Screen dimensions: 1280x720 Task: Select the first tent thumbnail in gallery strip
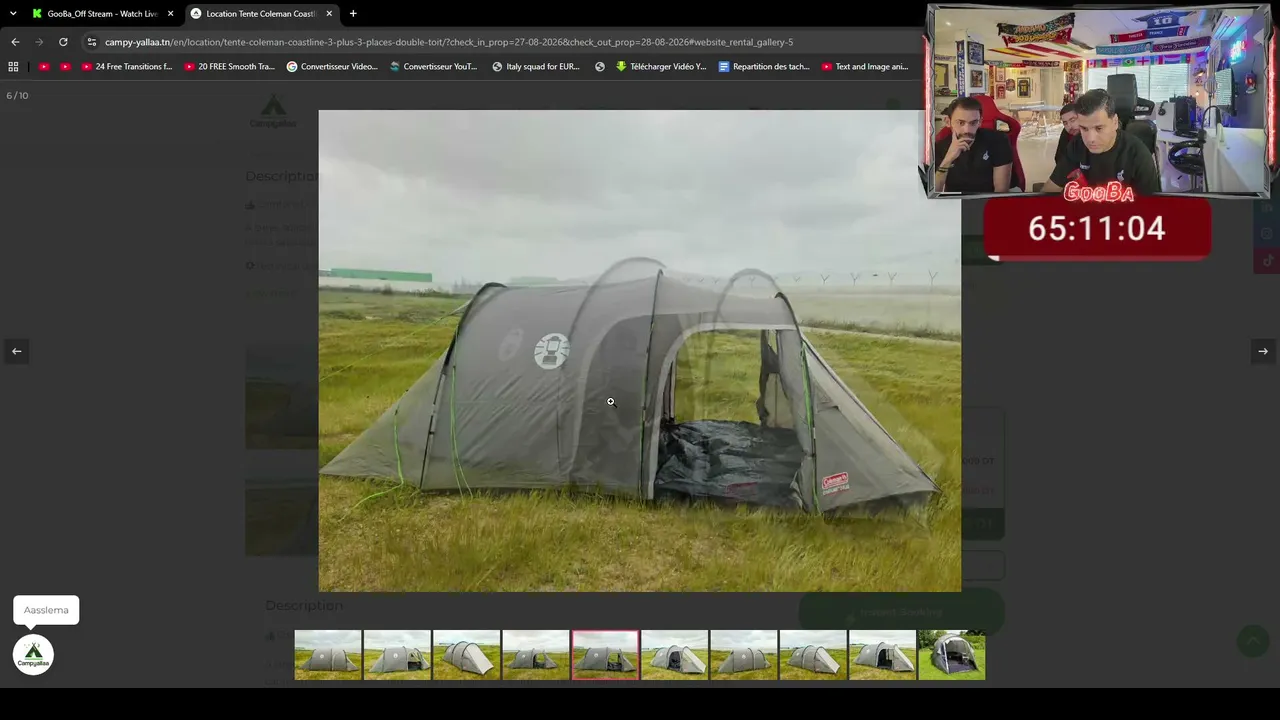pyautogui.click(x=328, y=655)
